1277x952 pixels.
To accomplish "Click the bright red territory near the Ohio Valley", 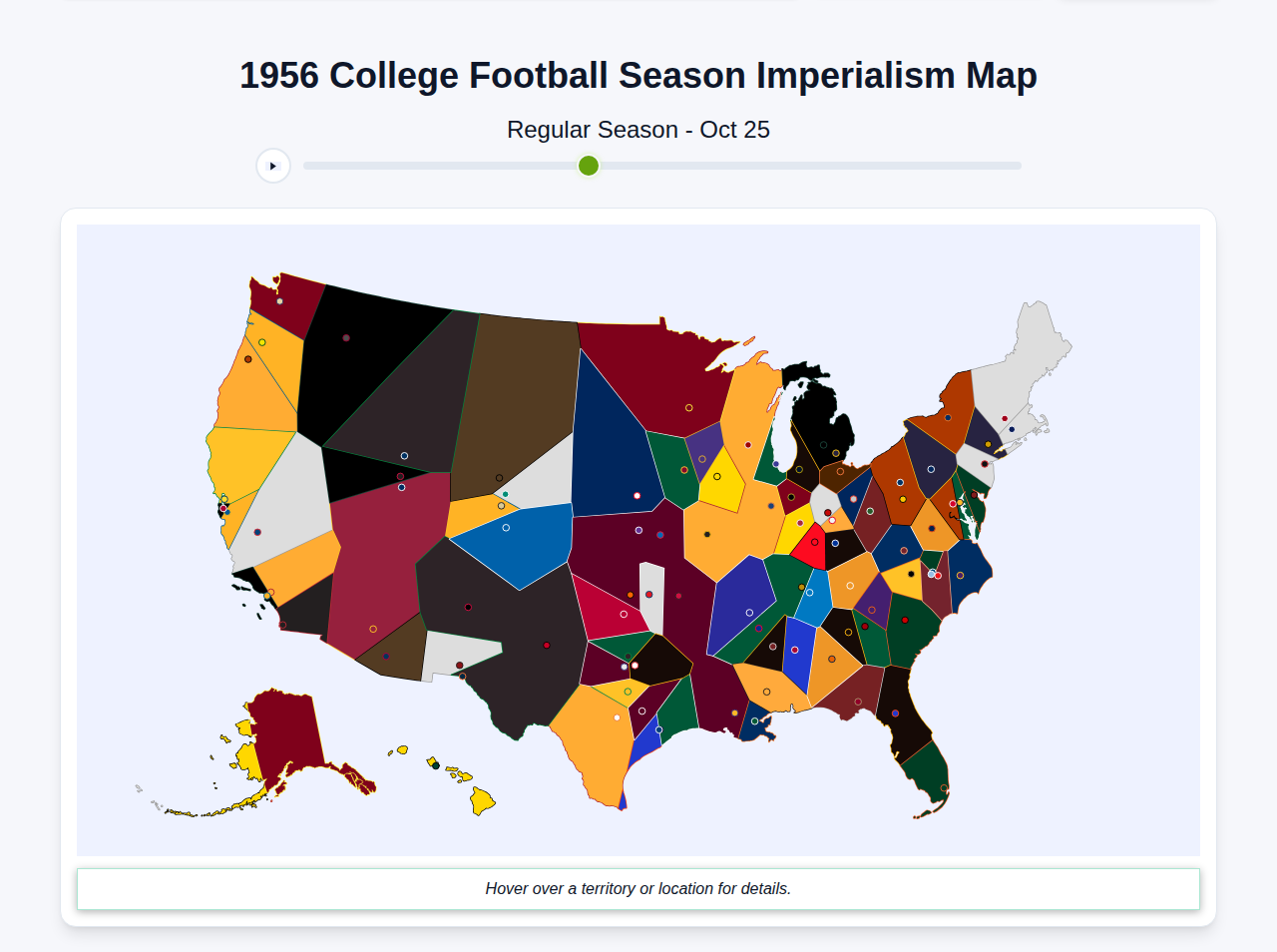I will (x=816, y=547).
